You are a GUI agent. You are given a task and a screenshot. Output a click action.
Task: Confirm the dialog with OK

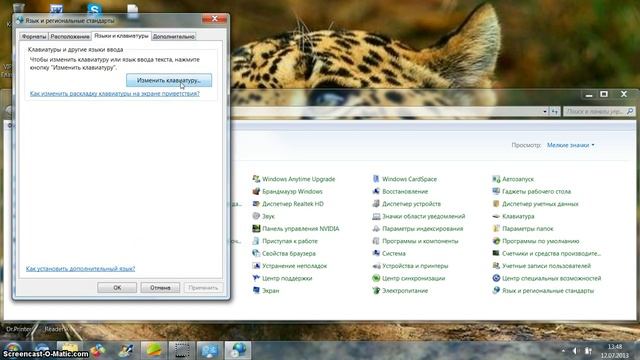pos(117,288)
